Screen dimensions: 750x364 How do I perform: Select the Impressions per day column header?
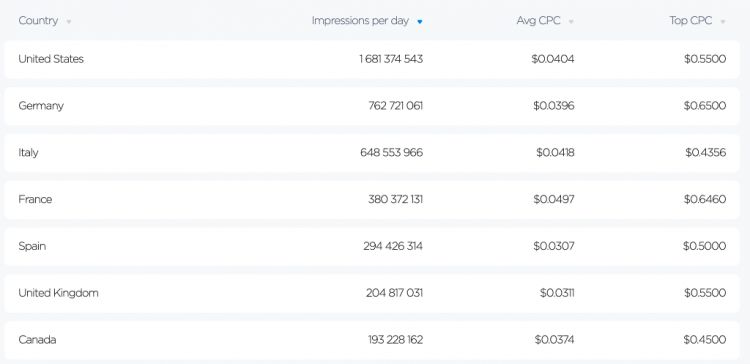pyautogui.click(x=360, y=21)
